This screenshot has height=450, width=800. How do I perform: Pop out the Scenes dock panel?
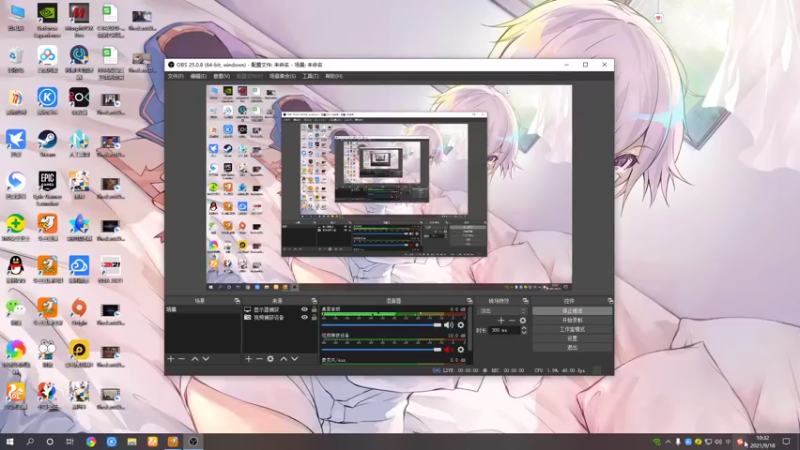click(237, 301)
